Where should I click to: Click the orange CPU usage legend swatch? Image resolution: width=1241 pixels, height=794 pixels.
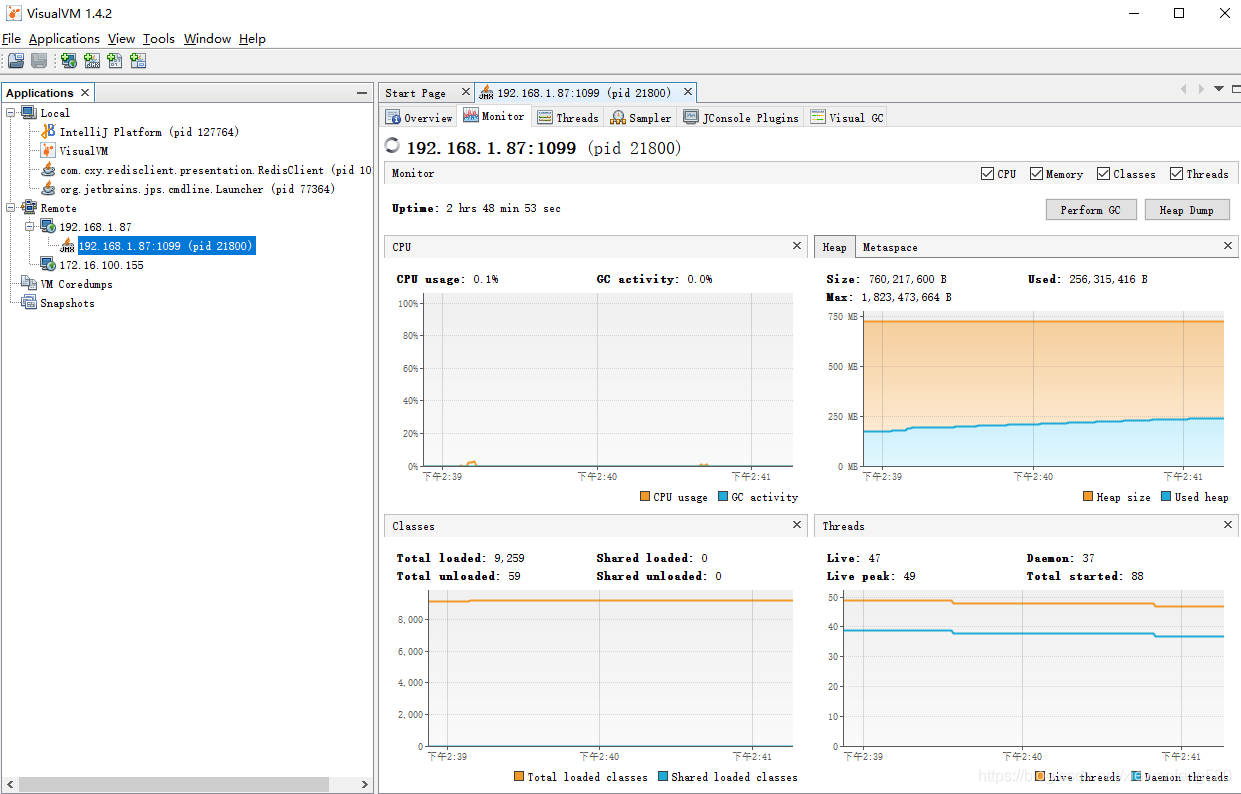point(645,497)
